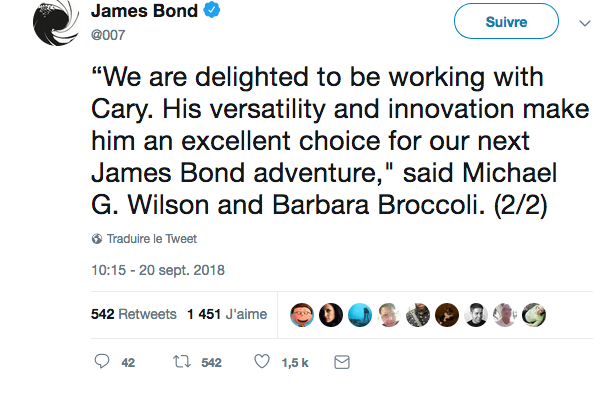The height and width of the screenshot is (394, 605).
Task: Open the tweet options chevron menu
Action: click(585, 23)
